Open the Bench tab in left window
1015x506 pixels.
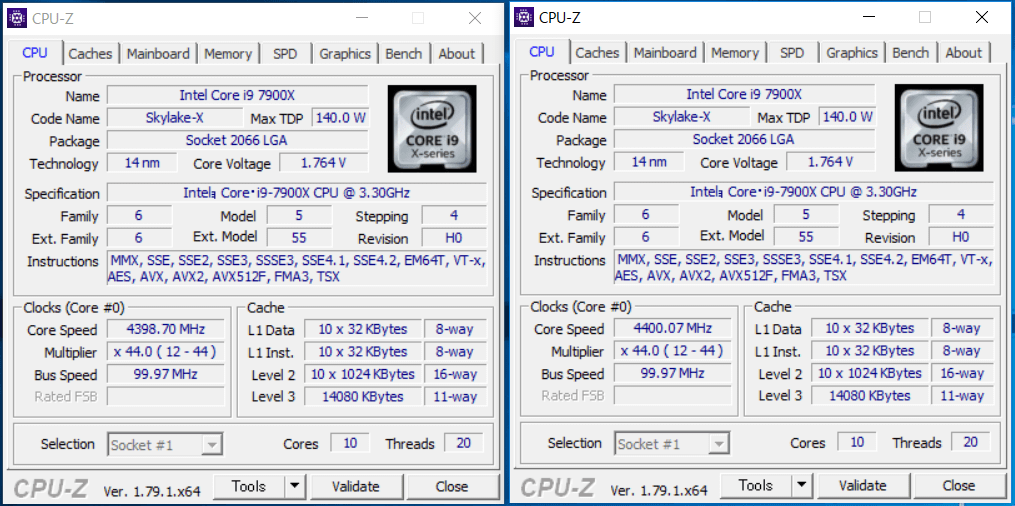click(403, 54)
